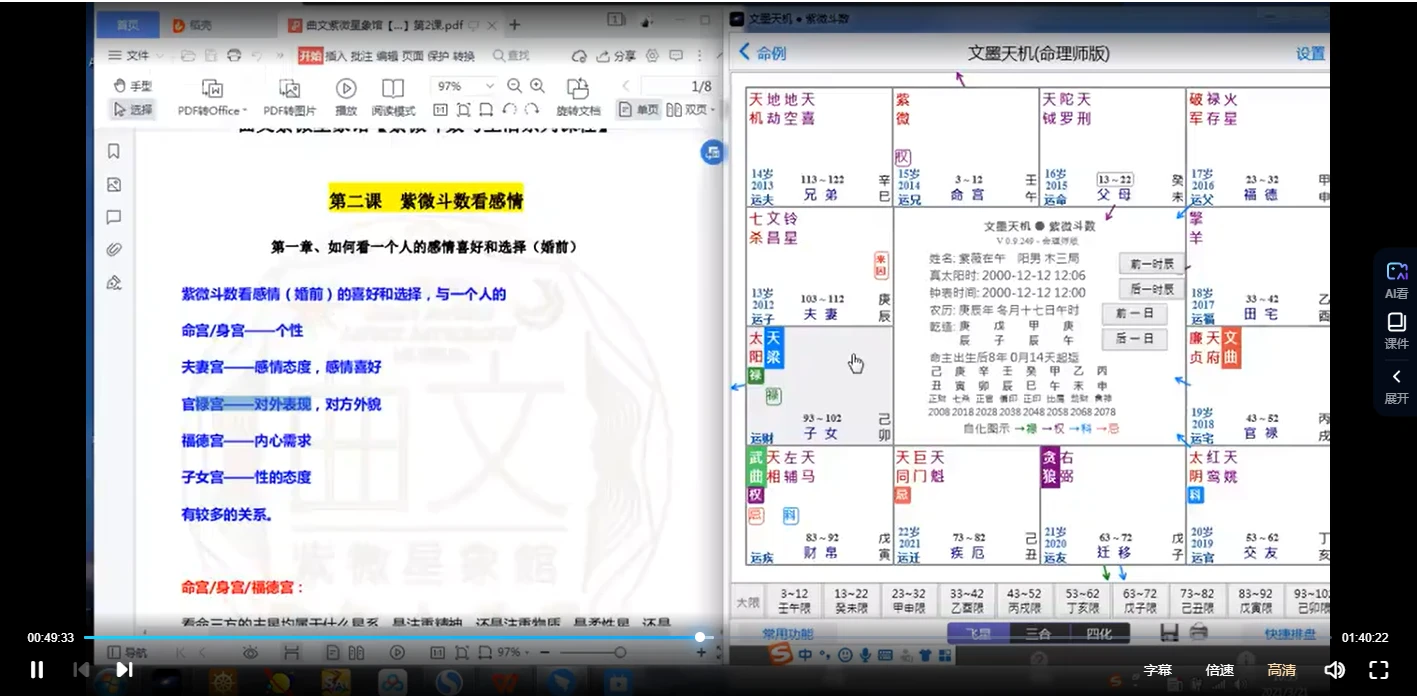Open the thumbnail panel in PDF sidebar
Viewport: 1417px width, 696px height.
point(114,184)
